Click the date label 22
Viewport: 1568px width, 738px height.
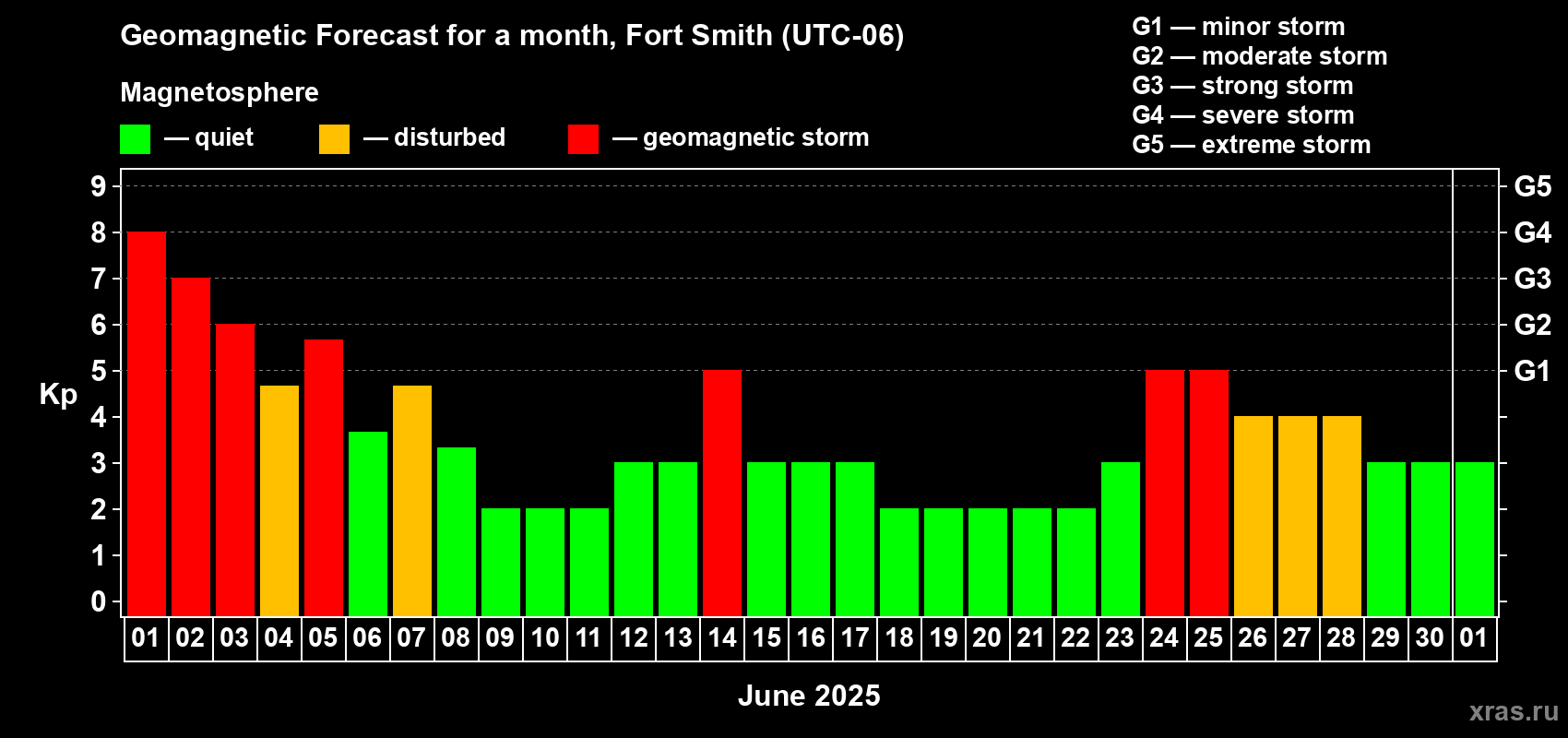1075,637
